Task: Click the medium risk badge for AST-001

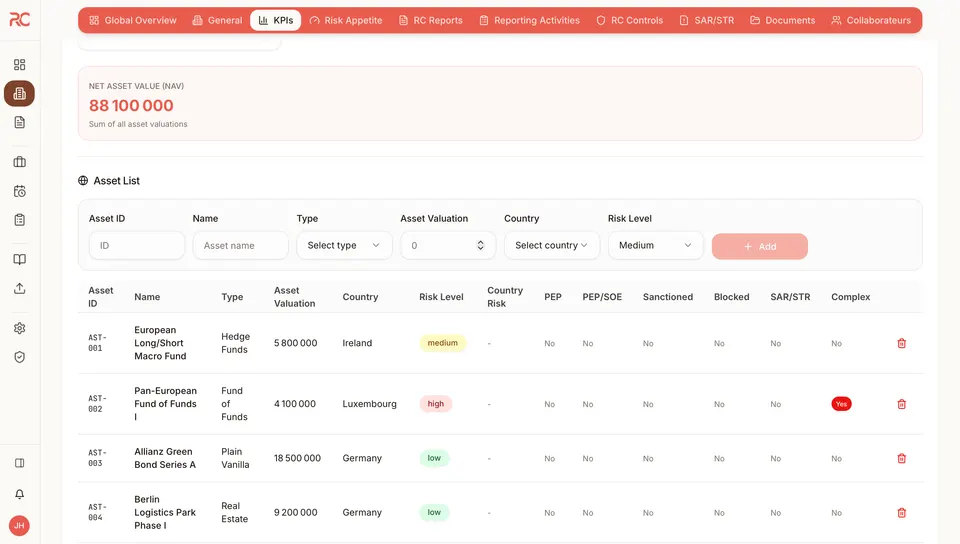Action: click(x=443, y=343)
